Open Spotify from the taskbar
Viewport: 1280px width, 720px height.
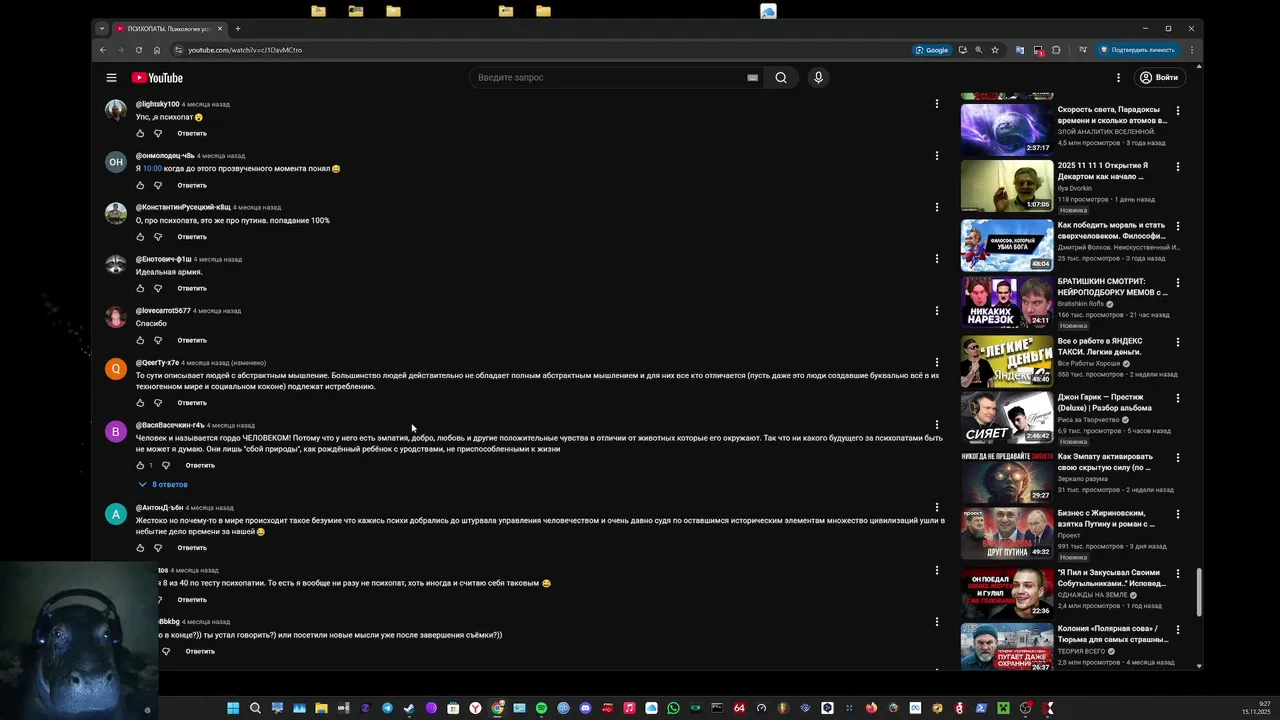click(x=541, y=708)
